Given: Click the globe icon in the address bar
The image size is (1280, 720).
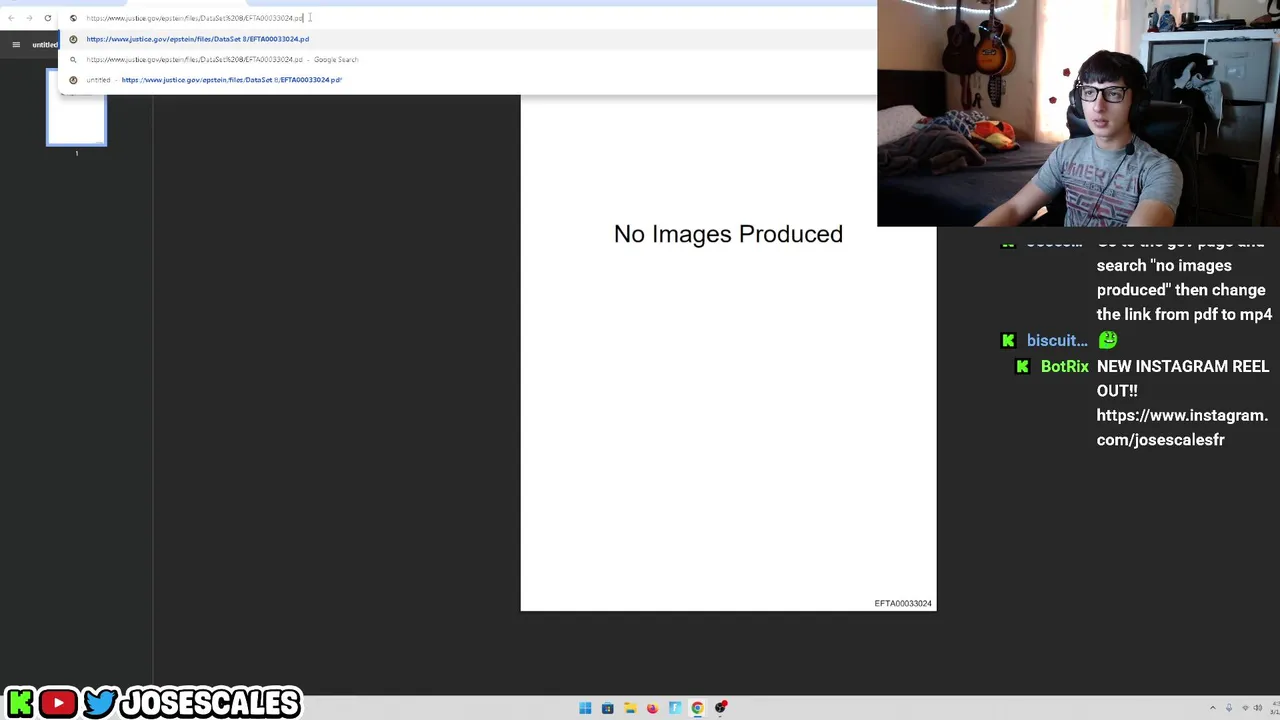Looking at the screenshot, I should [73, 18].
